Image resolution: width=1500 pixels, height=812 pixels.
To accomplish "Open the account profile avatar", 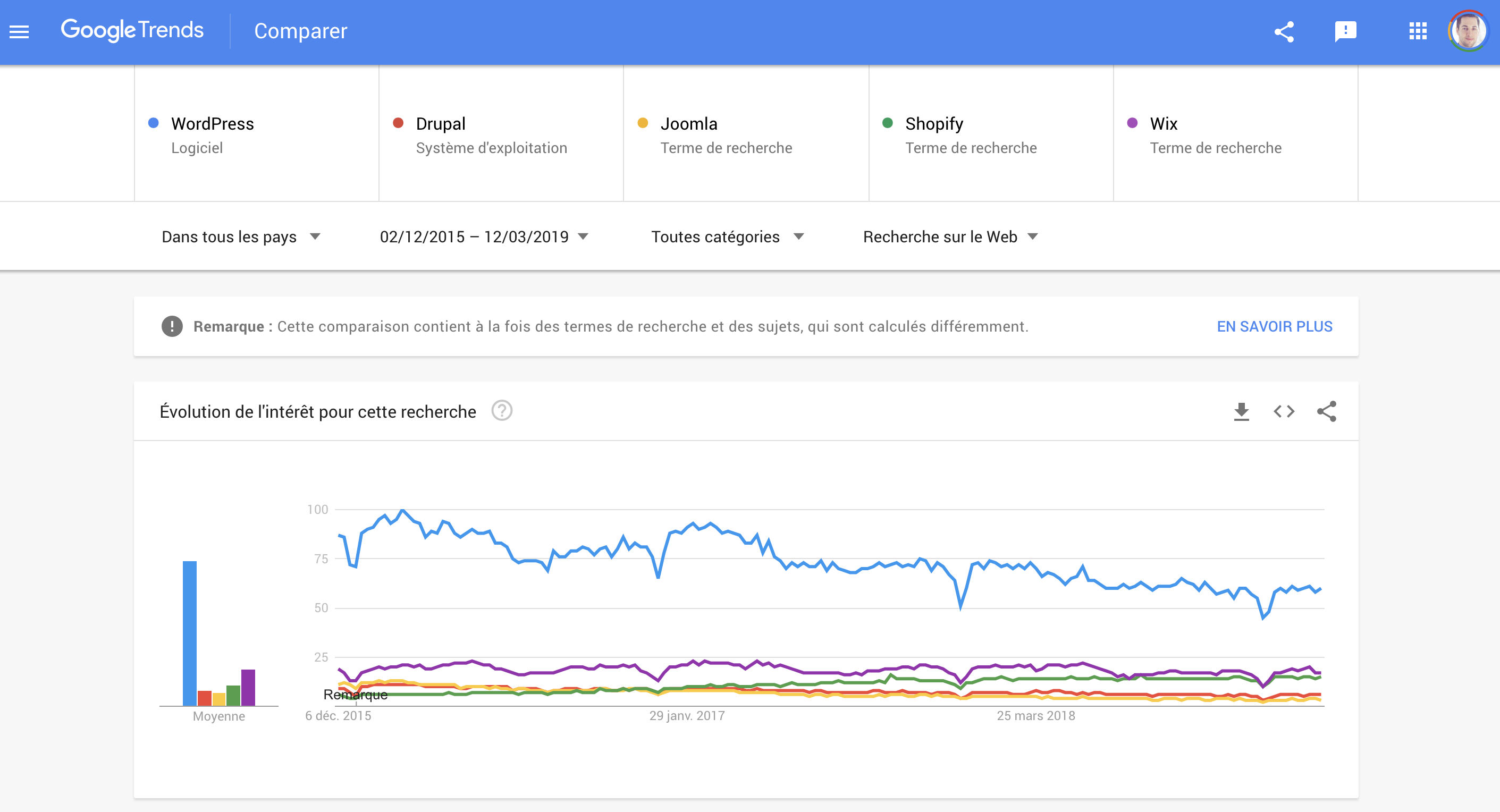I will pyautogui.click(x=1469, y=31).
